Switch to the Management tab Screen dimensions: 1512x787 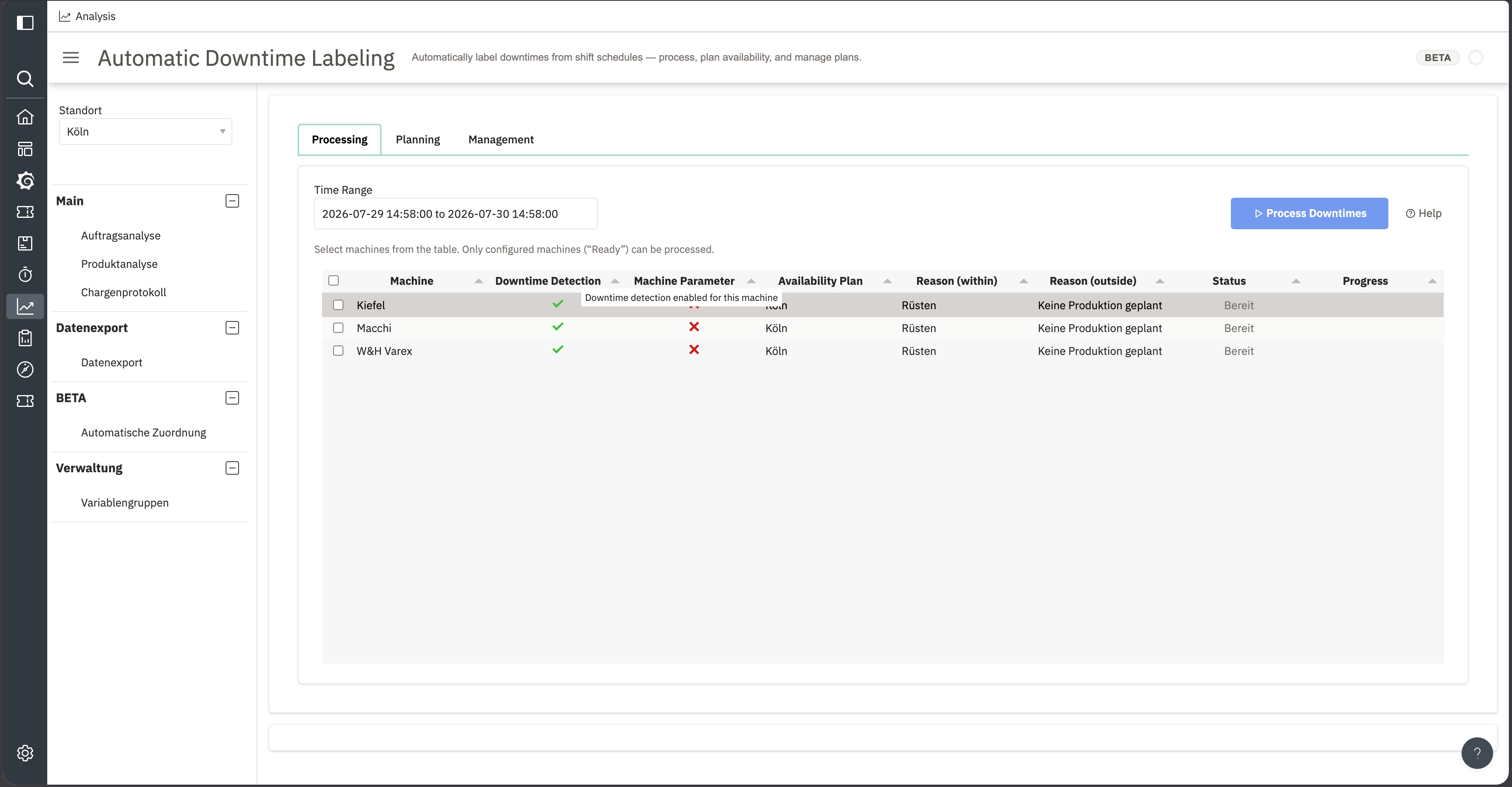coord(501,140)
